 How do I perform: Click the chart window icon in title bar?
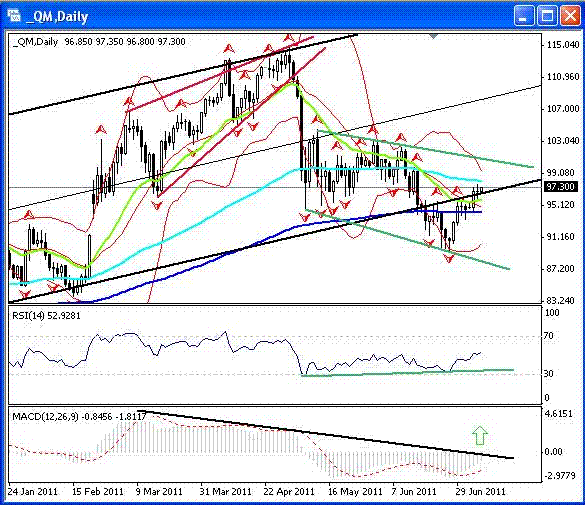pyautogui.click(x=13, y=16)
